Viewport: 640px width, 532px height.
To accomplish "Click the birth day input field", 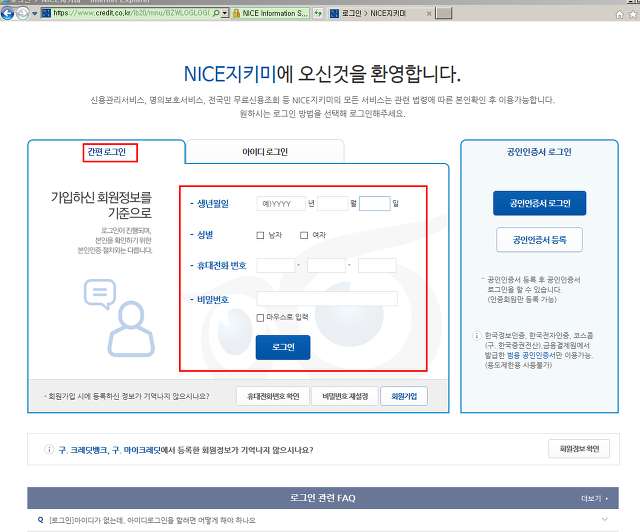I will pos(375,203).
